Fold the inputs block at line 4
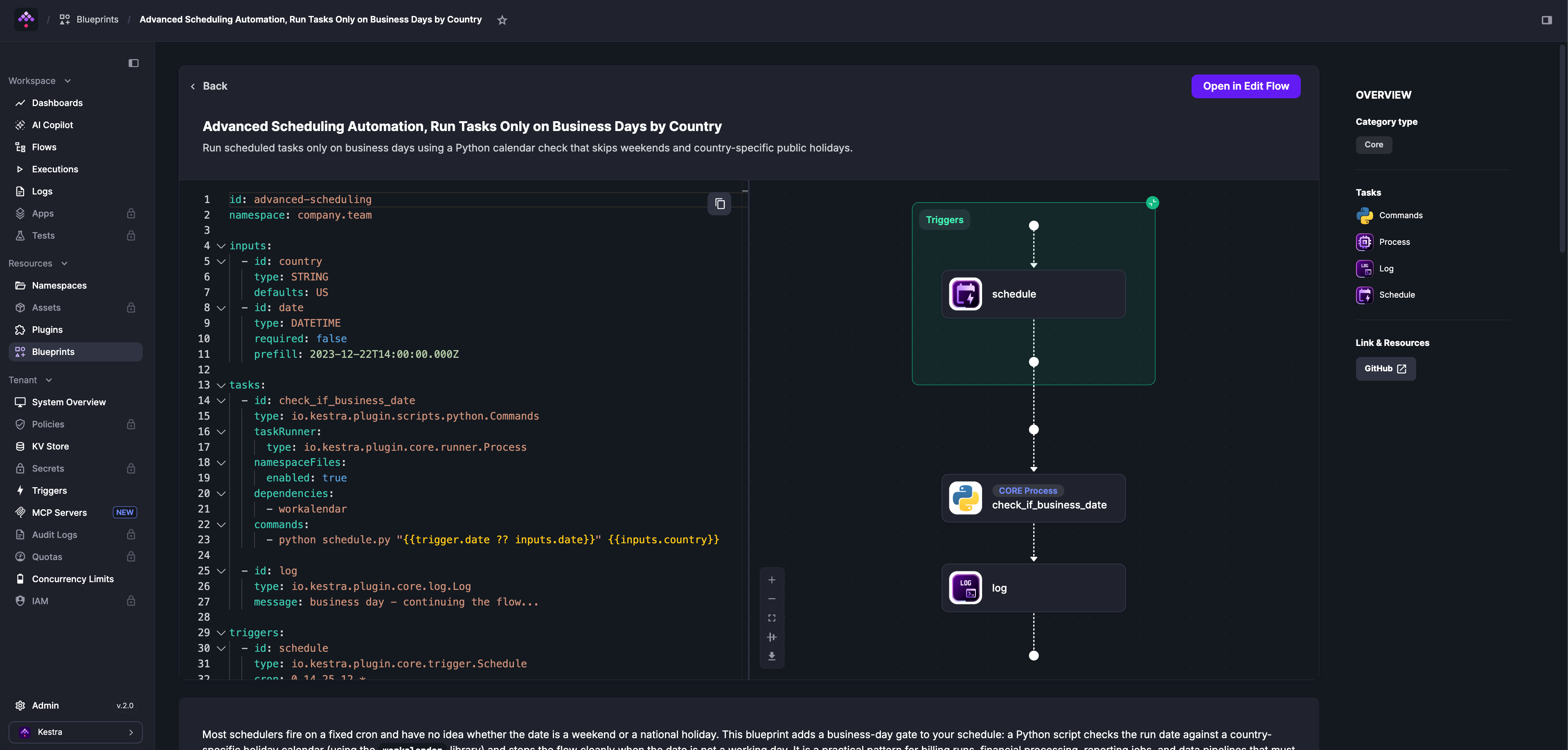The width and height of the screenshot is (1568, 750). click(x=221, y=246)
